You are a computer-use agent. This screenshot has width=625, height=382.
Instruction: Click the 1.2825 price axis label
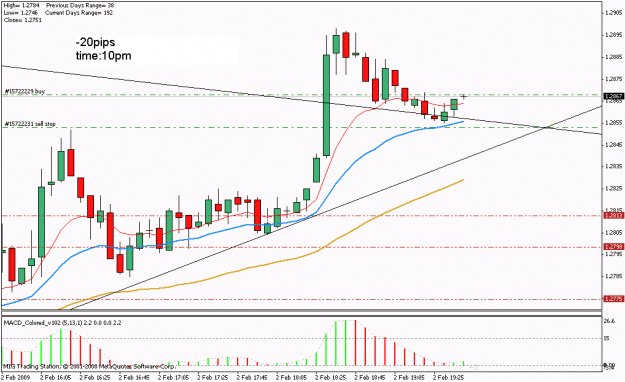[614, 189]
